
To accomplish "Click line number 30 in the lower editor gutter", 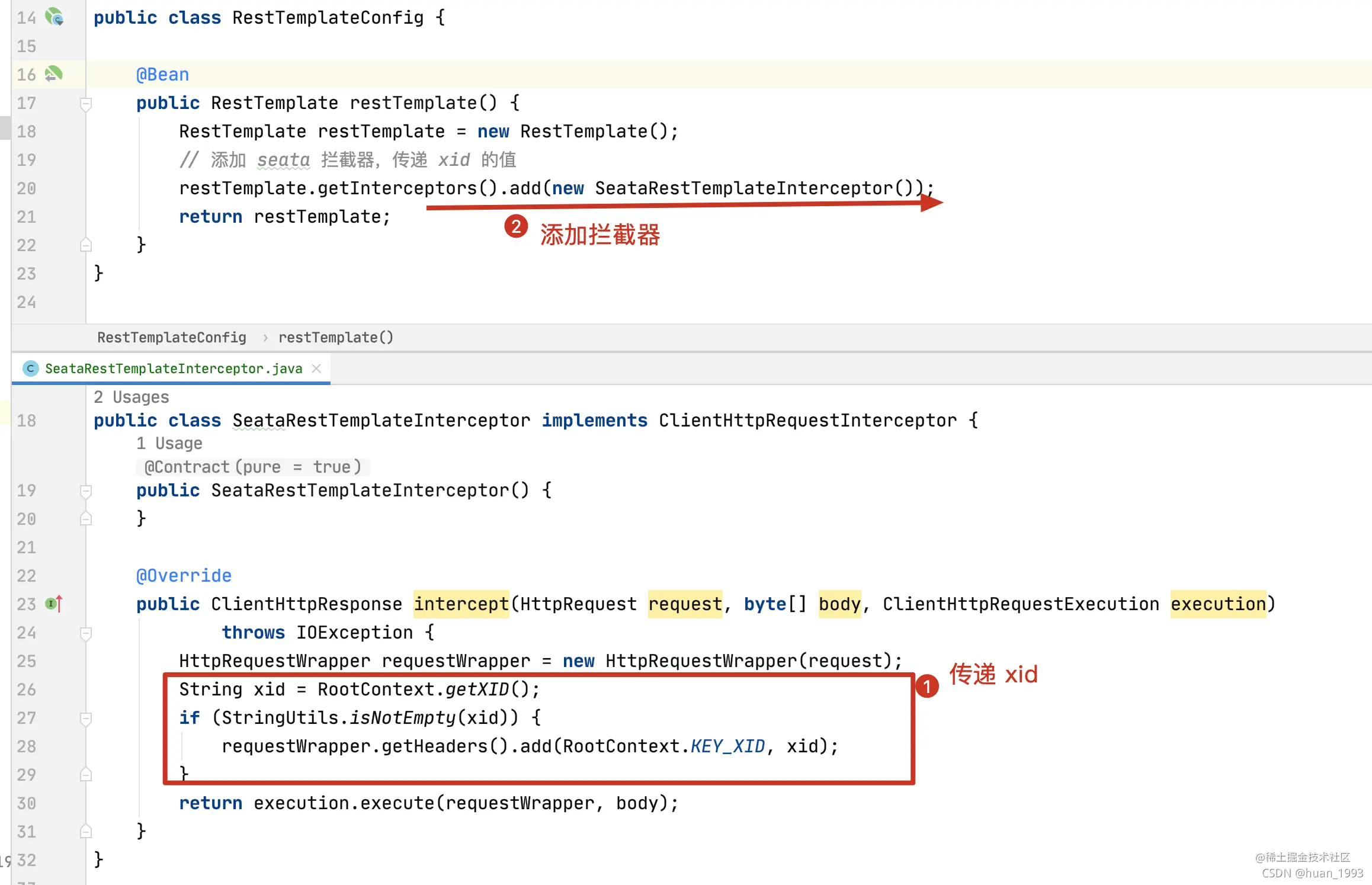I will pyautogui.click(x=27, y=803).
